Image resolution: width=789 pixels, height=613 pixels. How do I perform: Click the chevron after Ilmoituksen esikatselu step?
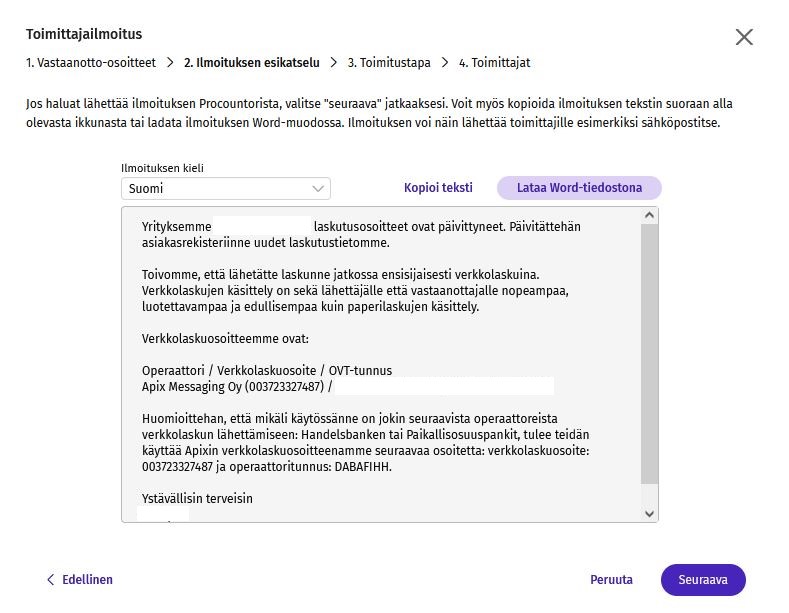(x=334, y=63)
